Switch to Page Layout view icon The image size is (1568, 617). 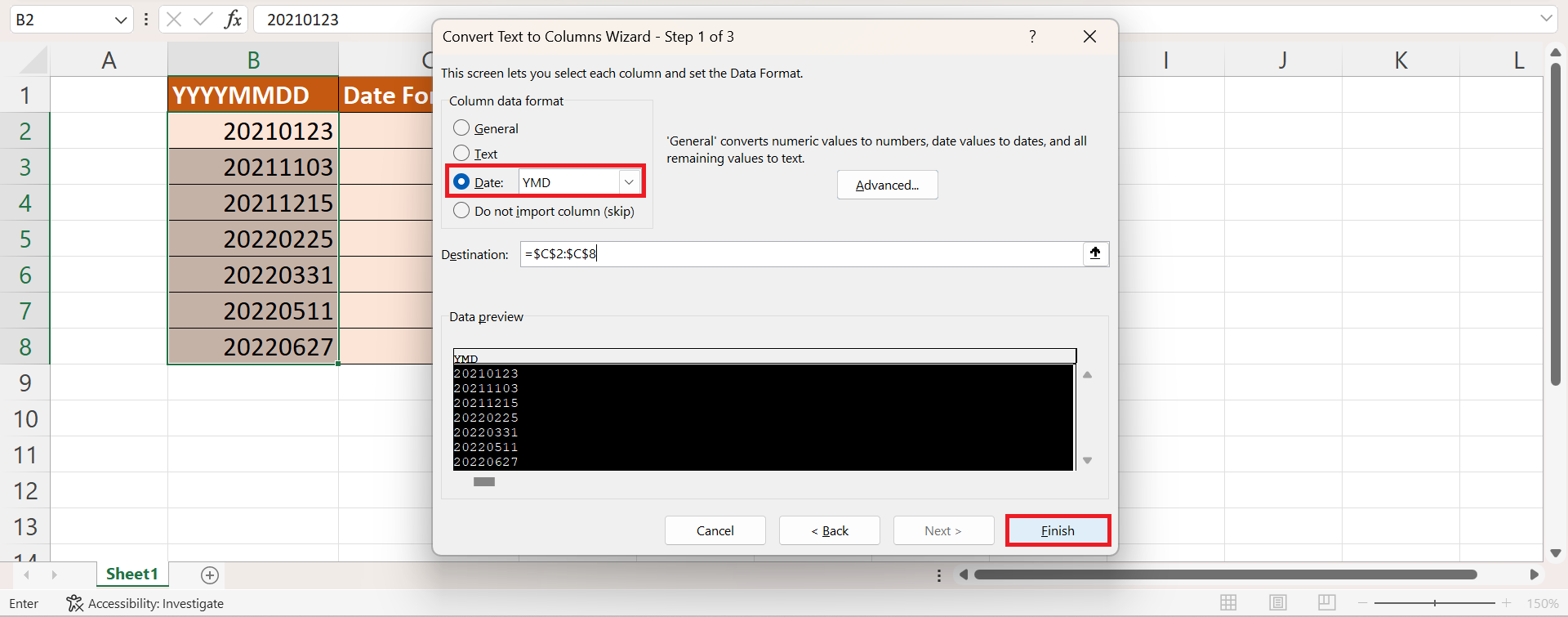click(x=1278, y=603)
